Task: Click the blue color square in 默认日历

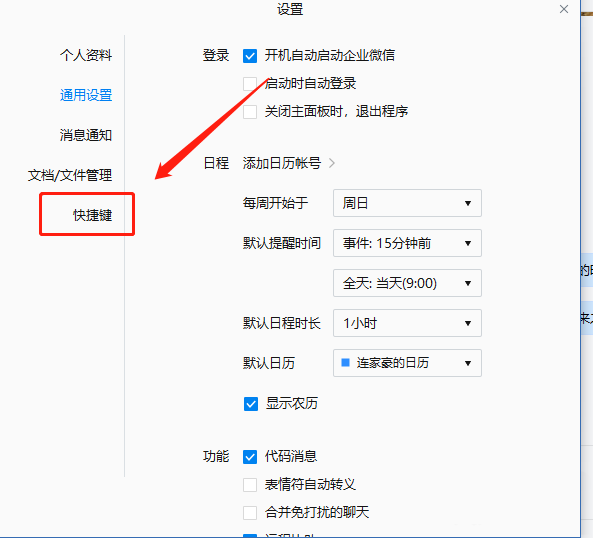Action: point(345,363)
